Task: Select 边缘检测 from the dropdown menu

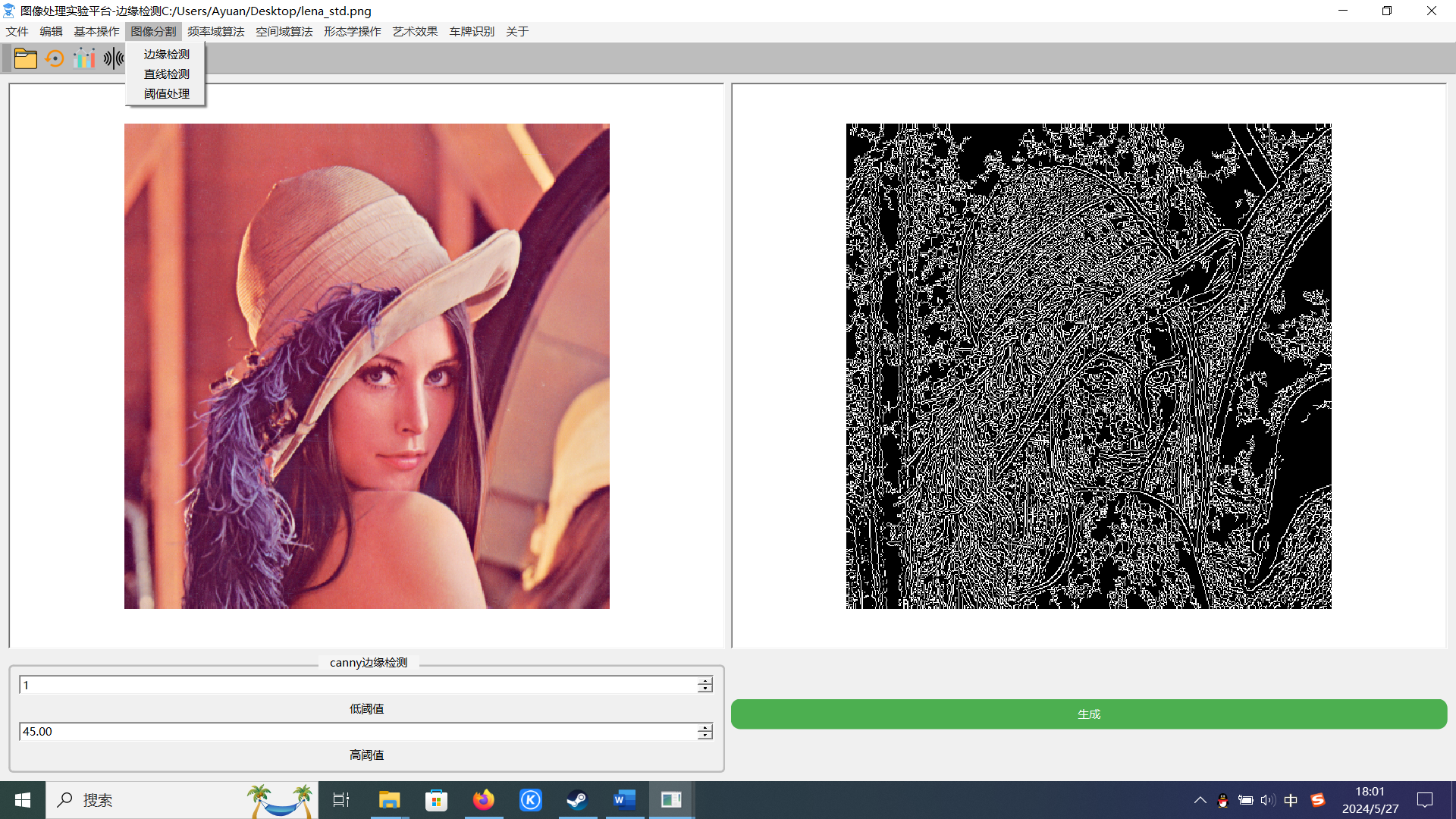Action: [166, 55]
